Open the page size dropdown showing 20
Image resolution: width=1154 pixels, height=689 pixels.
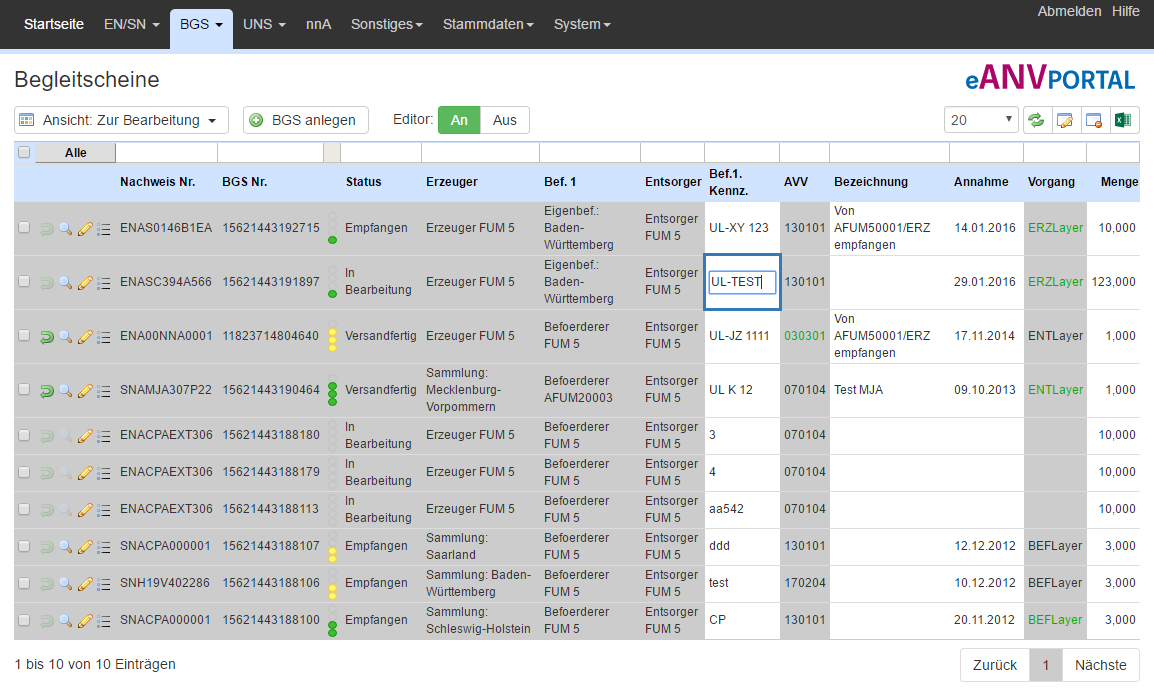point(981,120)
